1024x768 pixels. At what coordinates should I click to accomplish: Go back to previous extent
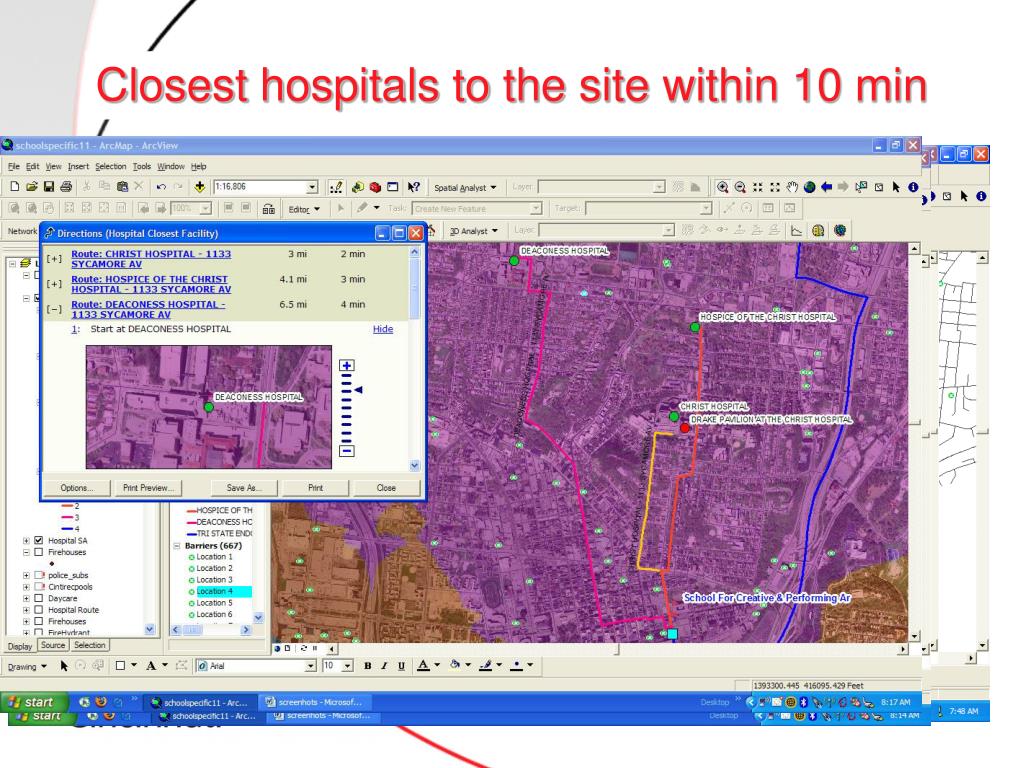click(827, 187)
